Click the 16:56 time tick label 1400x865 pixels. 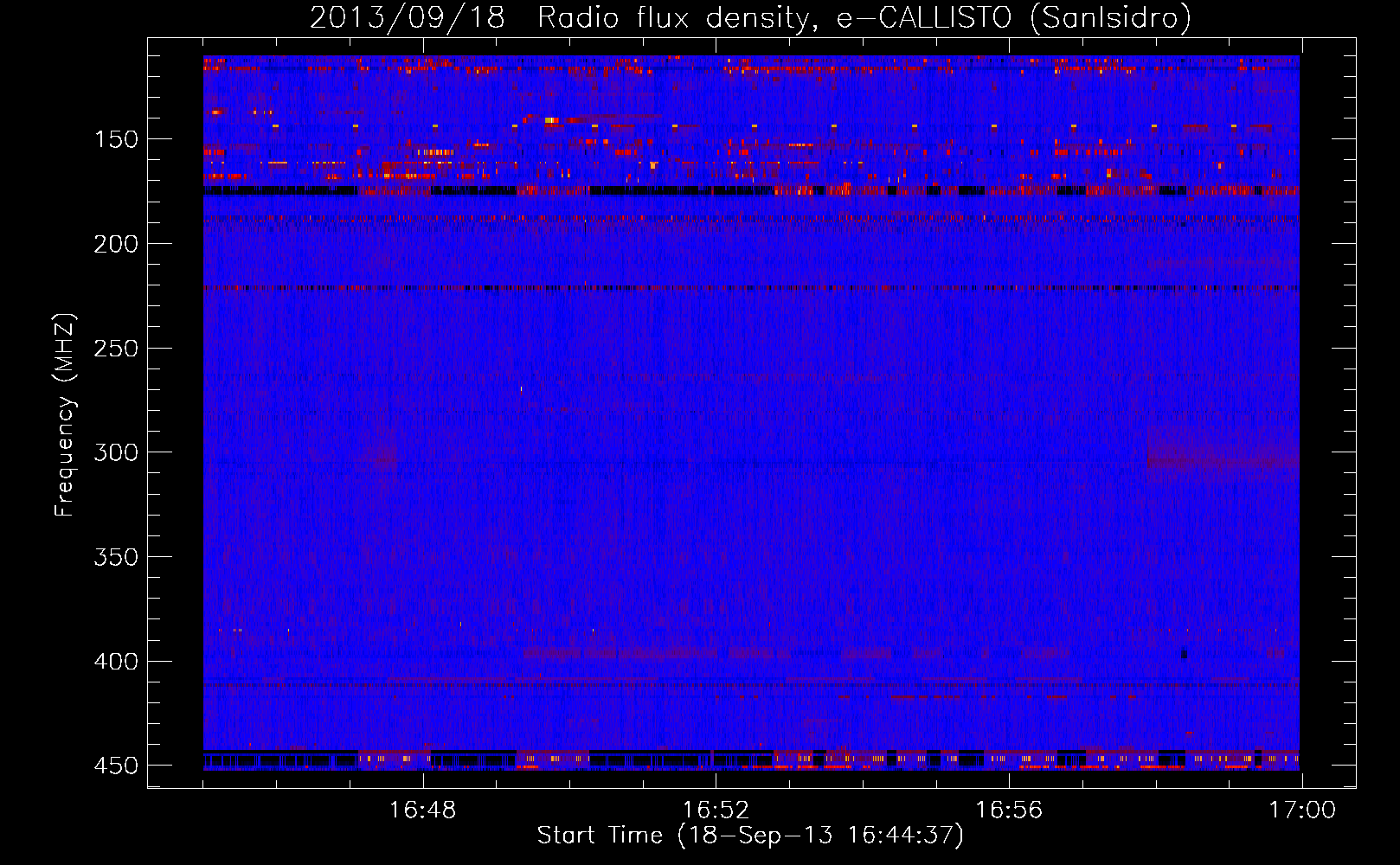tap(1009, 811)
